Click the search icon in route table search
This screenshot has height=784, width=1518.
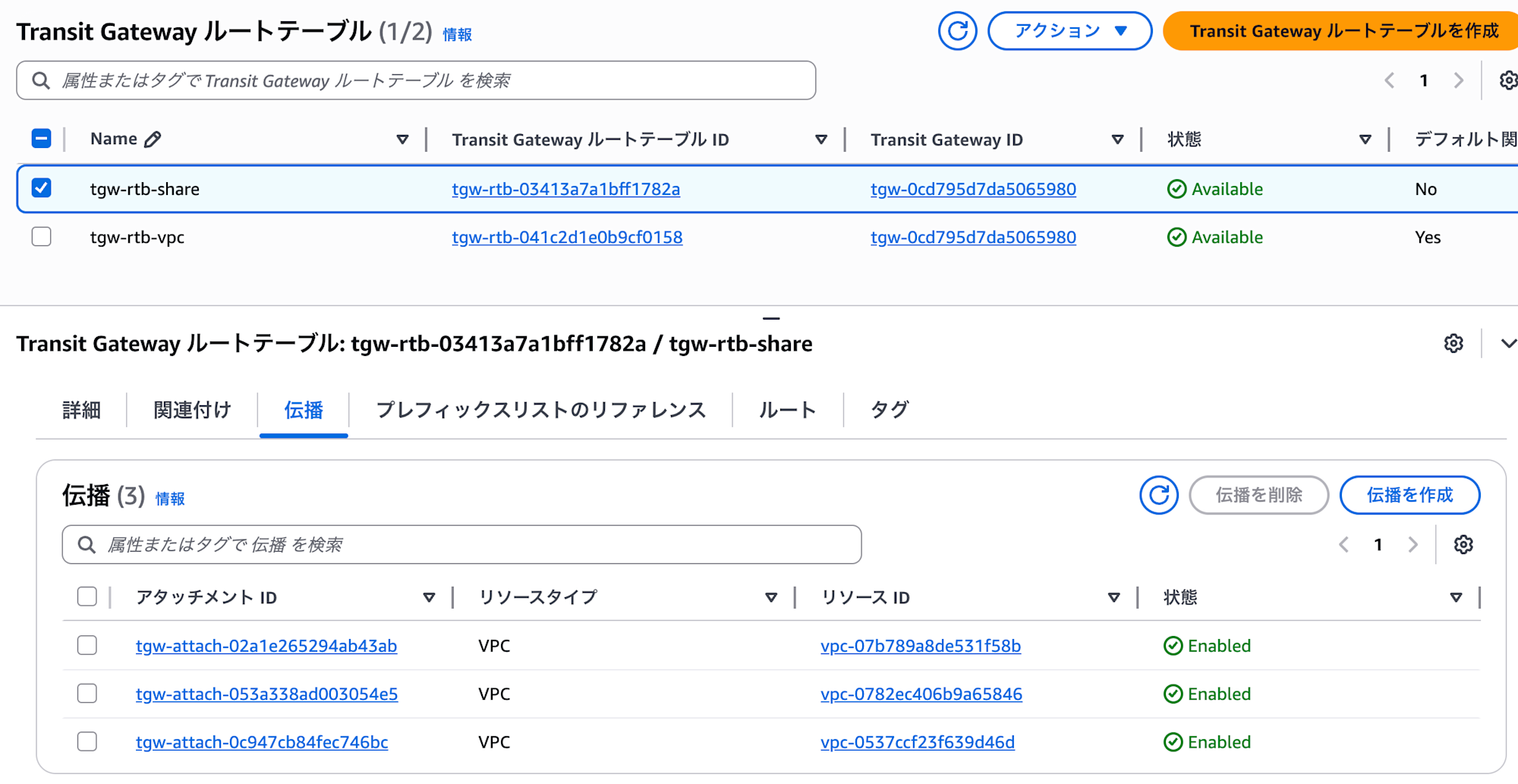click(x=41, y=80)
